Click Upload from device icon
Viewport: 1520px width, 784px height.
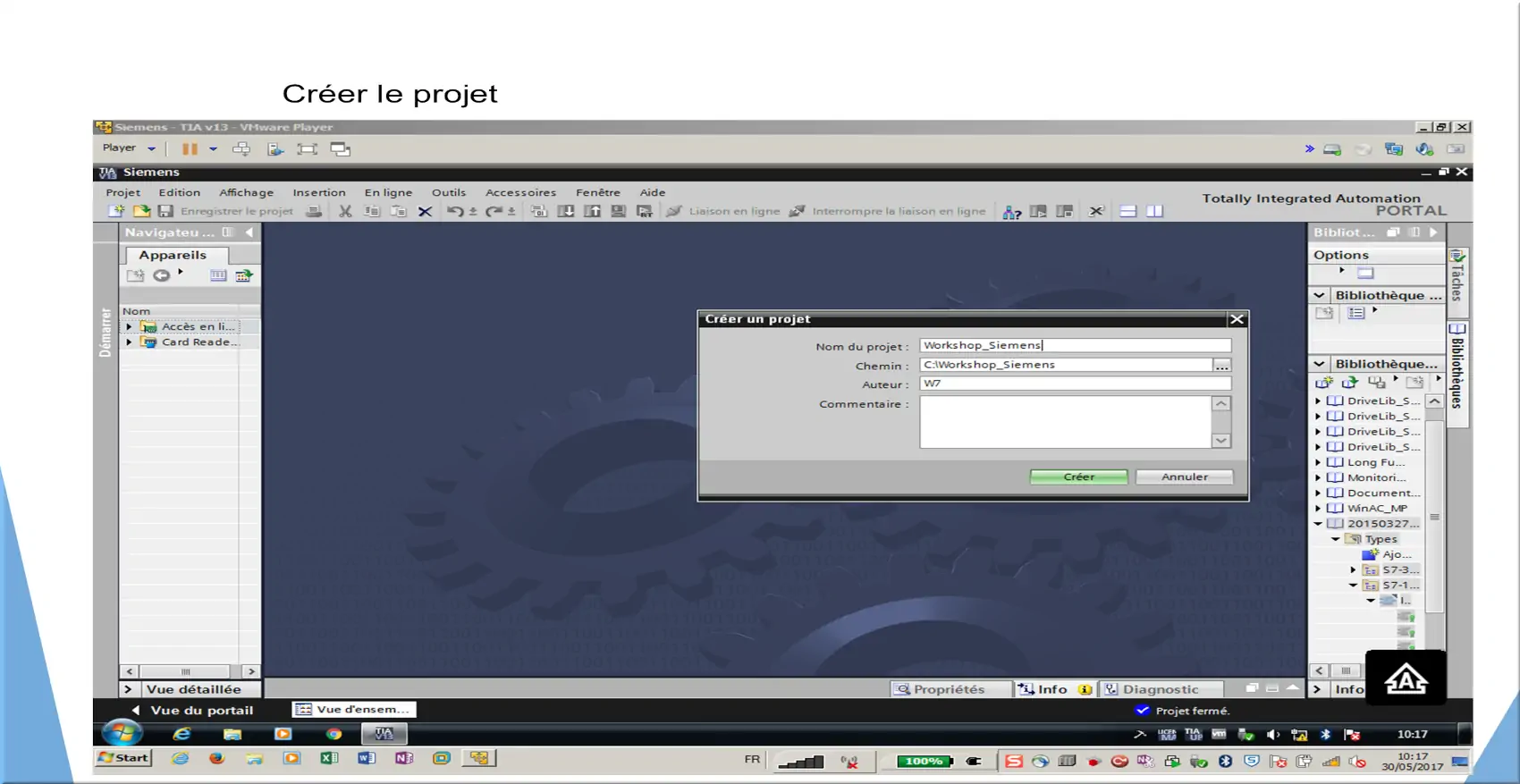pyautogui.click(x=592, y=211)
